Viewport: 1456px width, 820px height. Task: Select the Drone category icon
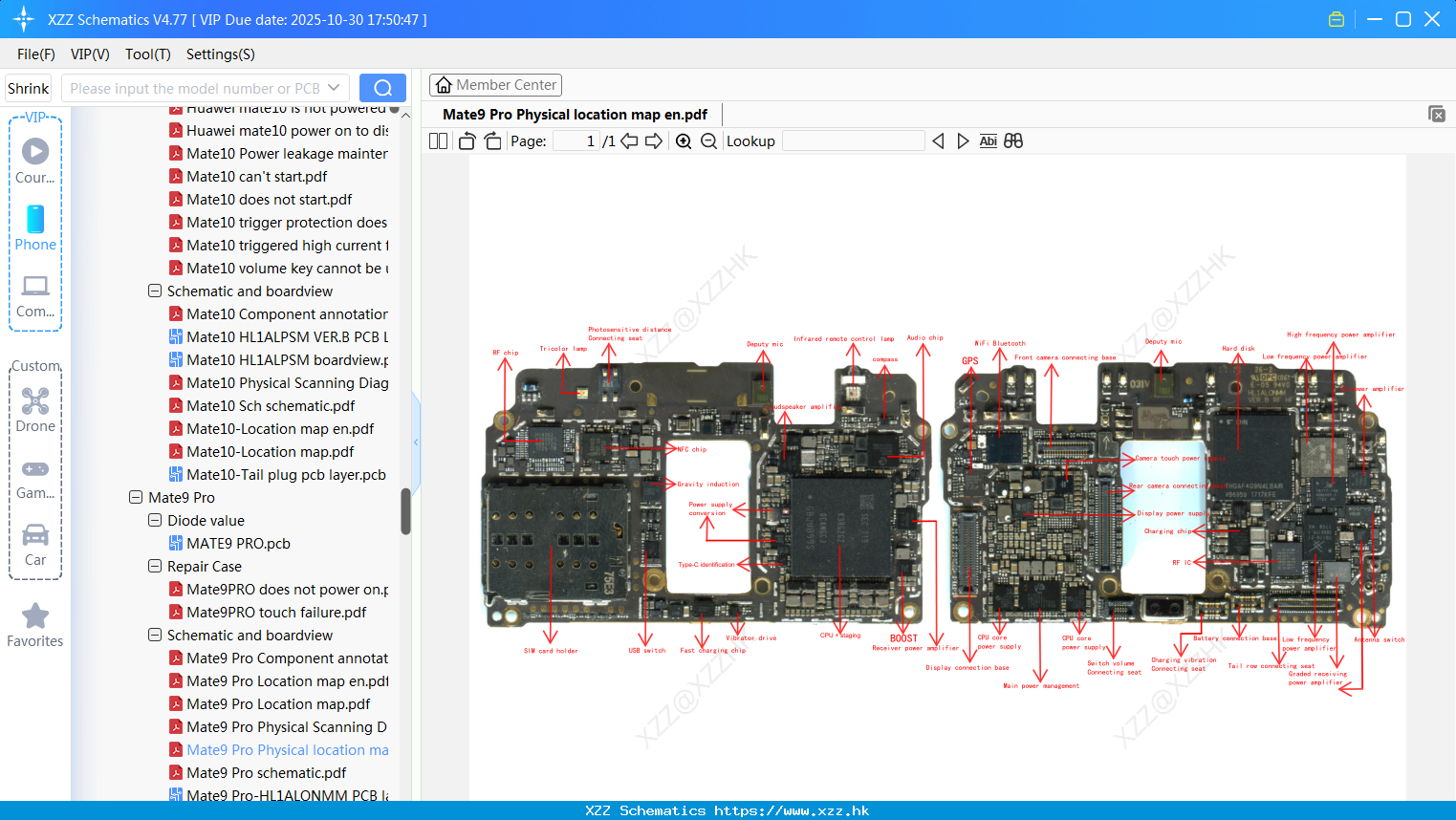(35, 410)
